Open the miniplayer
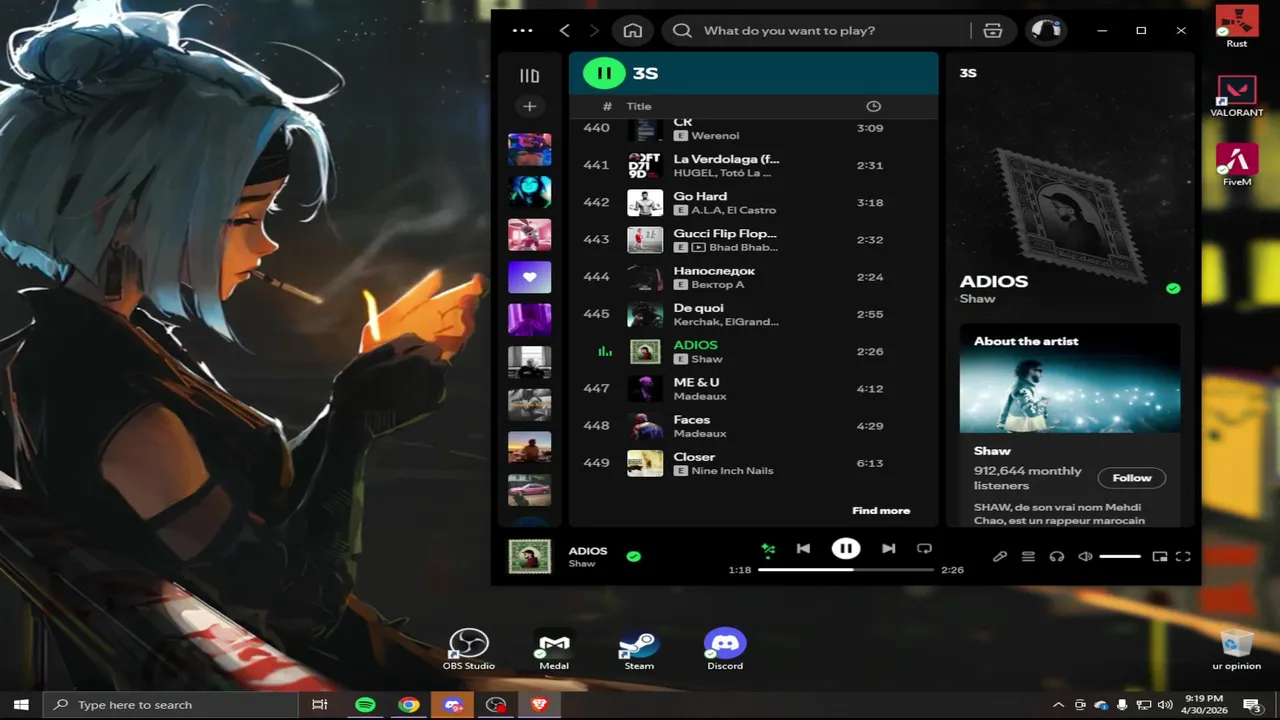The height and width of the screenshot is (720, 1280). click(x=1160, y=556)
